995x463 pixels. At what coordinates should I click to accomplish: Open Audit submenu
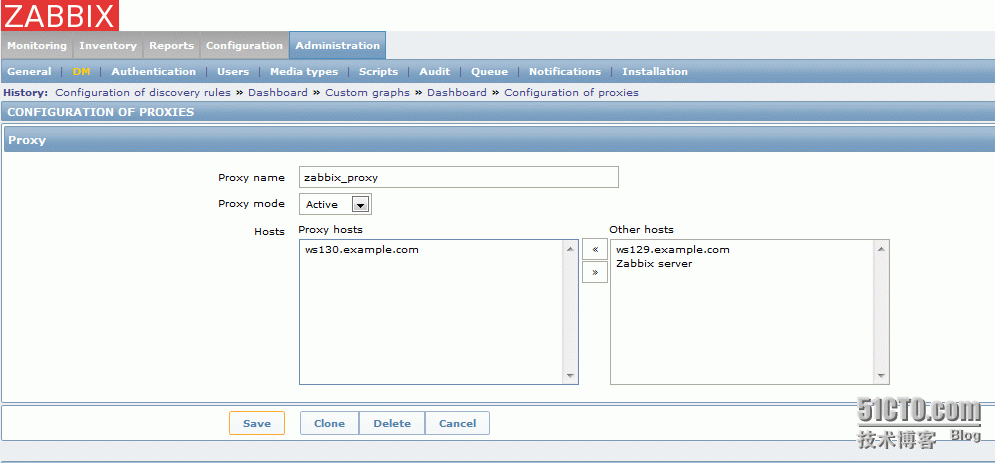click(x=435, y=72)
